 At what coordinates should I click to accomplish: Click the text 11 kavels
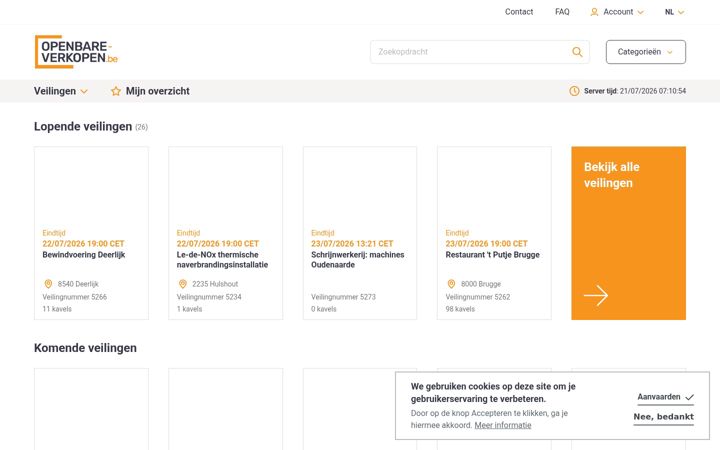pyautogui.click(x=57, y=309)
